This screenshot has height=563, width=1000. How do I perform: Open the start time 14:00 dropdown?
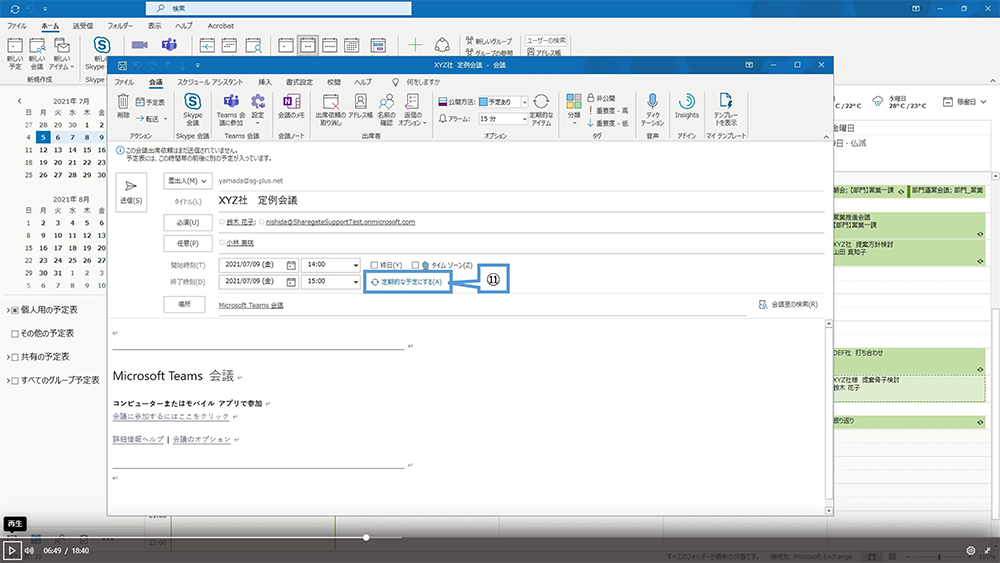[x=356, y=265]
